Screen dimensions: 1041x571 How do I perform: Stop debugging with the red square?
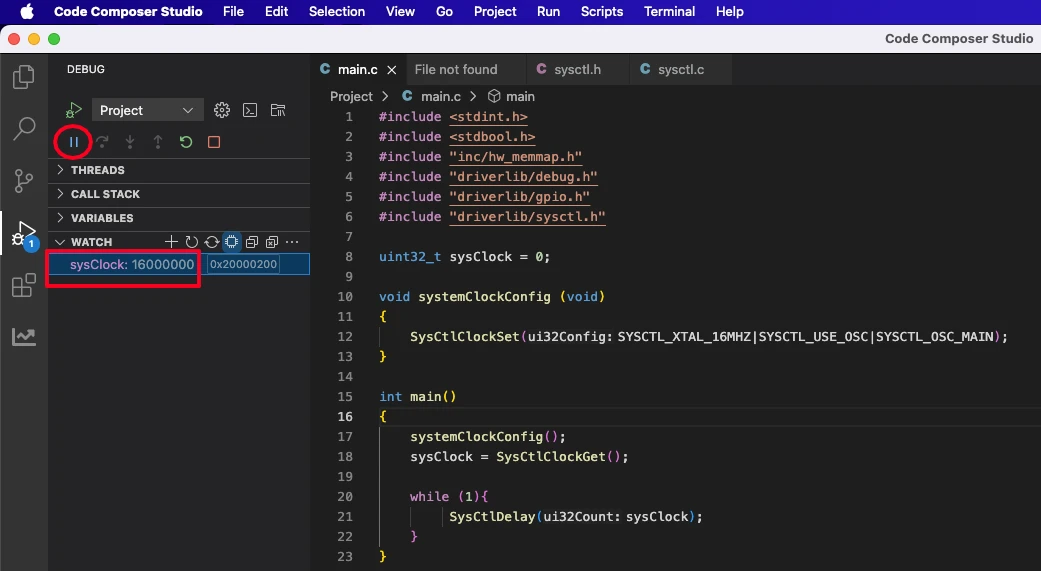pyautogui.click(x=214, y=142)
